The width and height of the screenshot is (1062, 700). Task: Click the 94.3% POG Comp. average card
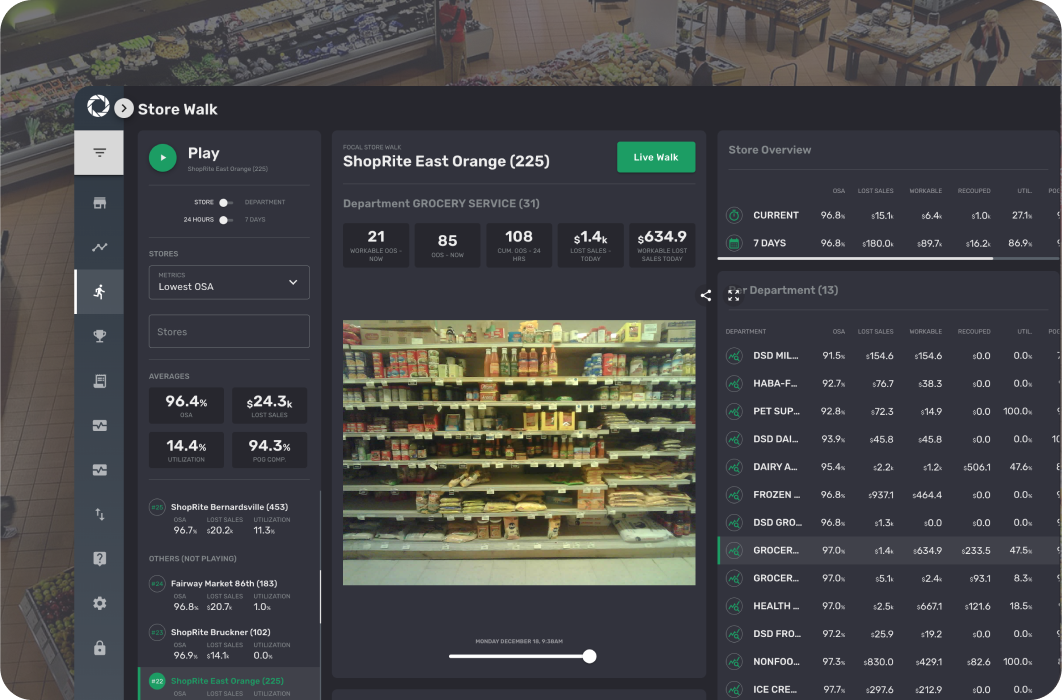coord(270,450)
